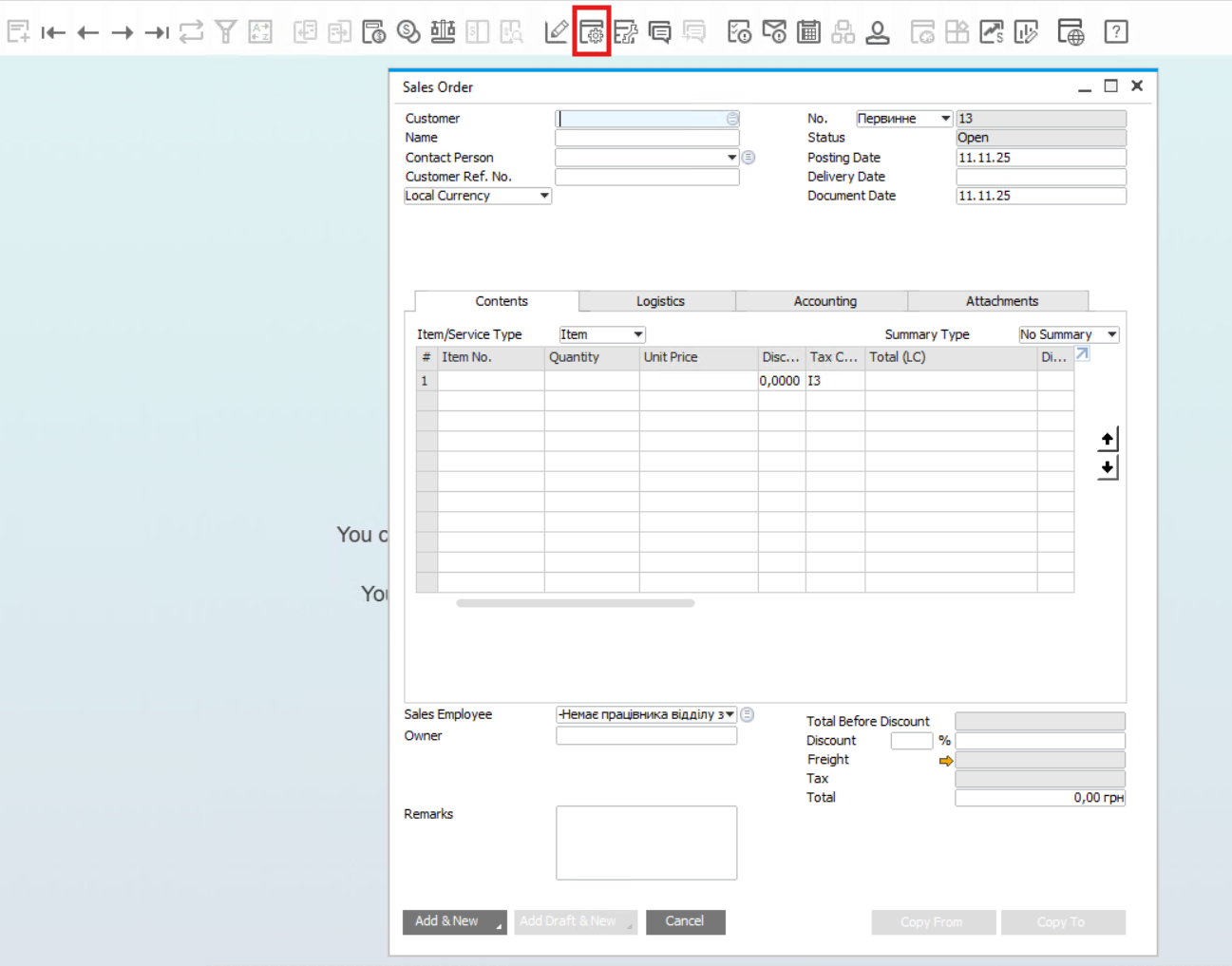Open the Gross Profit scales icon
The image size is (1232, 966).
[x=443, y=32]
